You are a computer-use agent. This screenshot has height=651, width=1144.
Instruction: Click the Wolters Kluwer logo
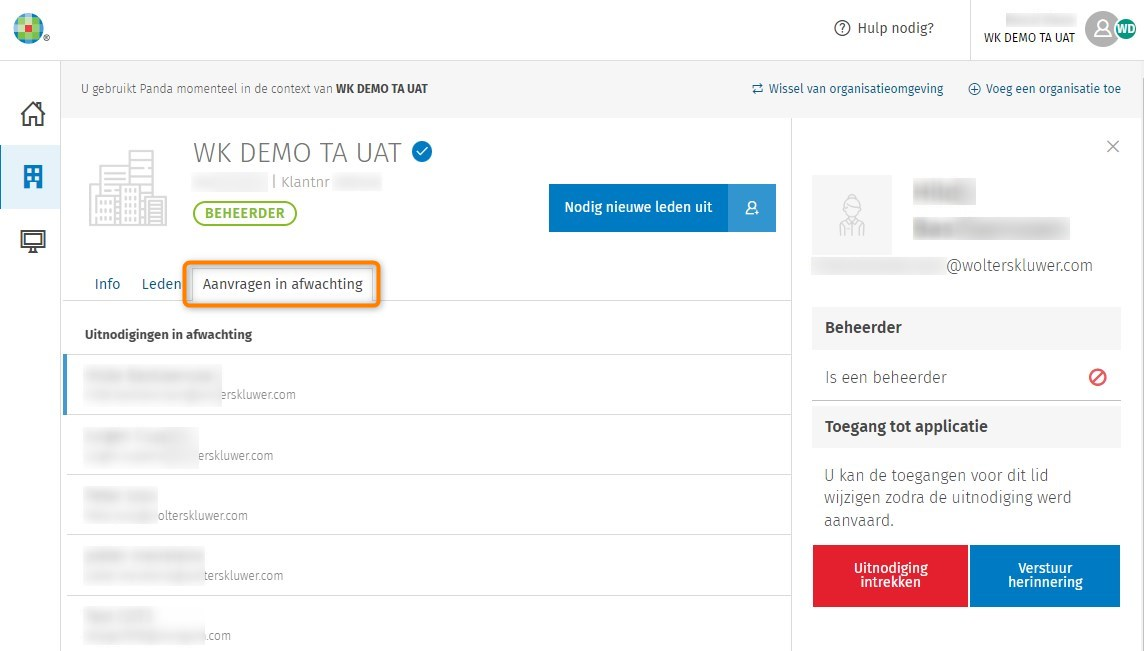pos(29,28)
